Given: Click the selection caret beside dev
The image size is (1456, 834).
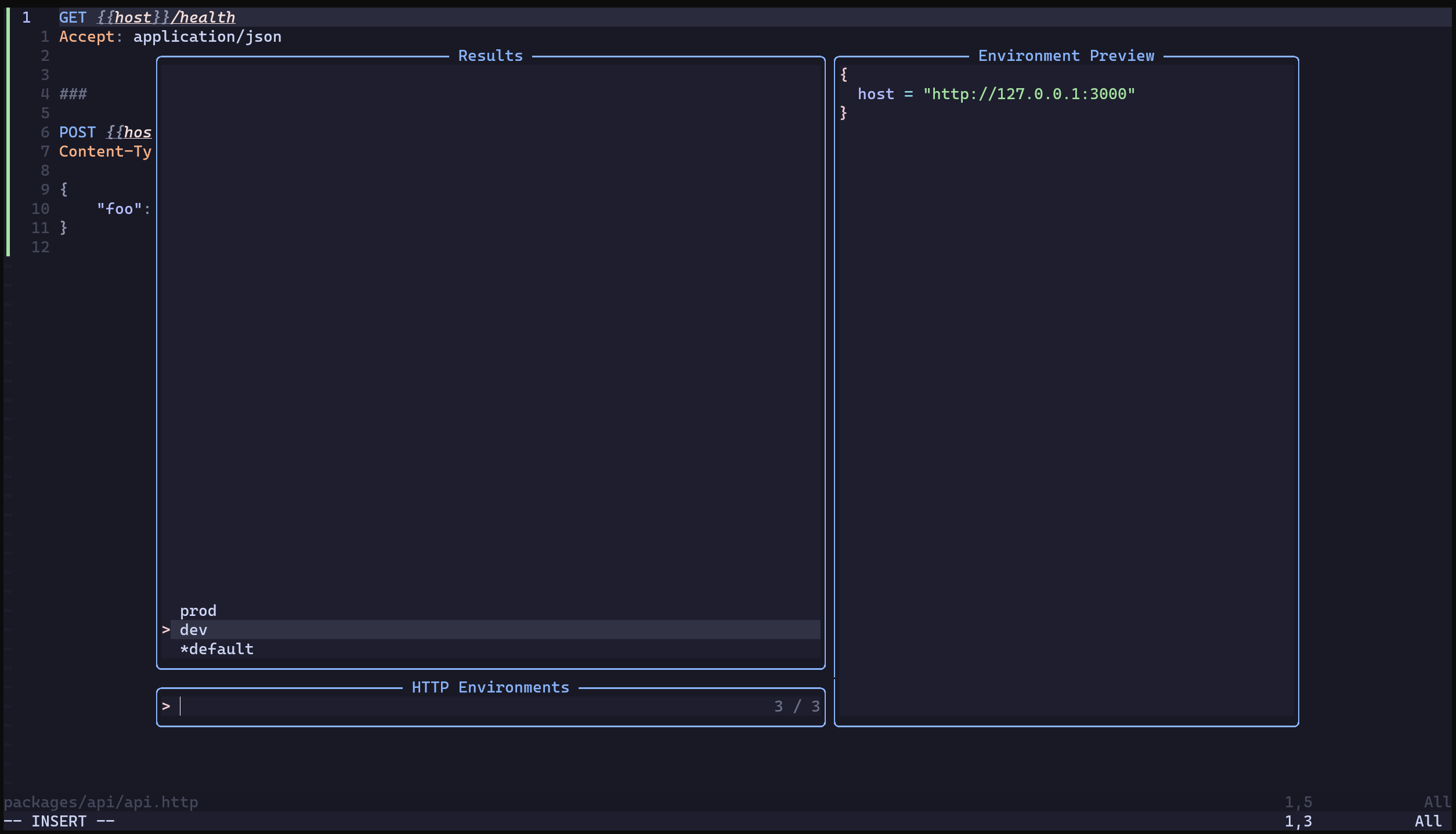Looking at the screenshot, I should (x=166, y=630).
